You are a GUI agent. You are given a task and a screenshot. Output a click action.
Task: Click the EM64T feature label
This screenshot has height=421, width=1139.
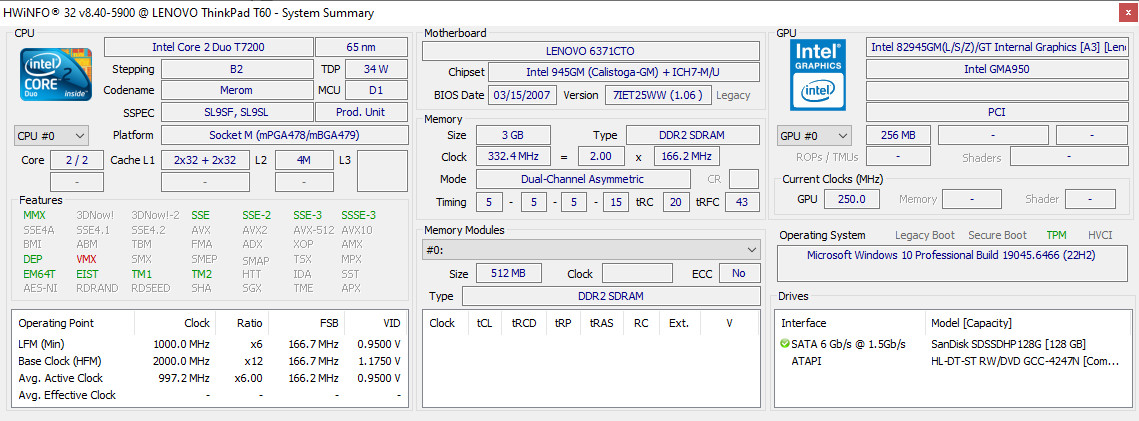pyautogui.click(x=37, y=274)
